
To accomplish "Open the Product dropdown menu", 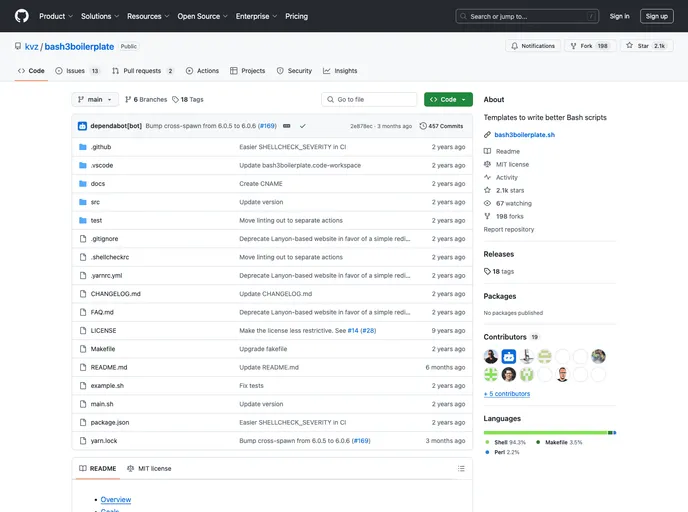I will 56,16.
